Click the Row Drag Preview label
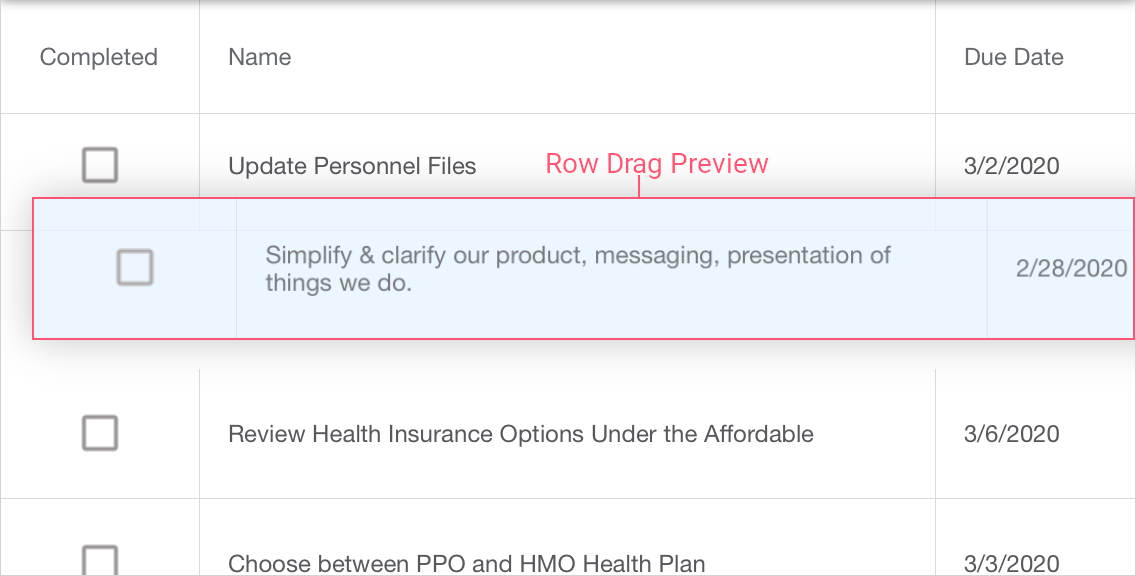Screen dimensions: 1136x576 pos(656,164)
